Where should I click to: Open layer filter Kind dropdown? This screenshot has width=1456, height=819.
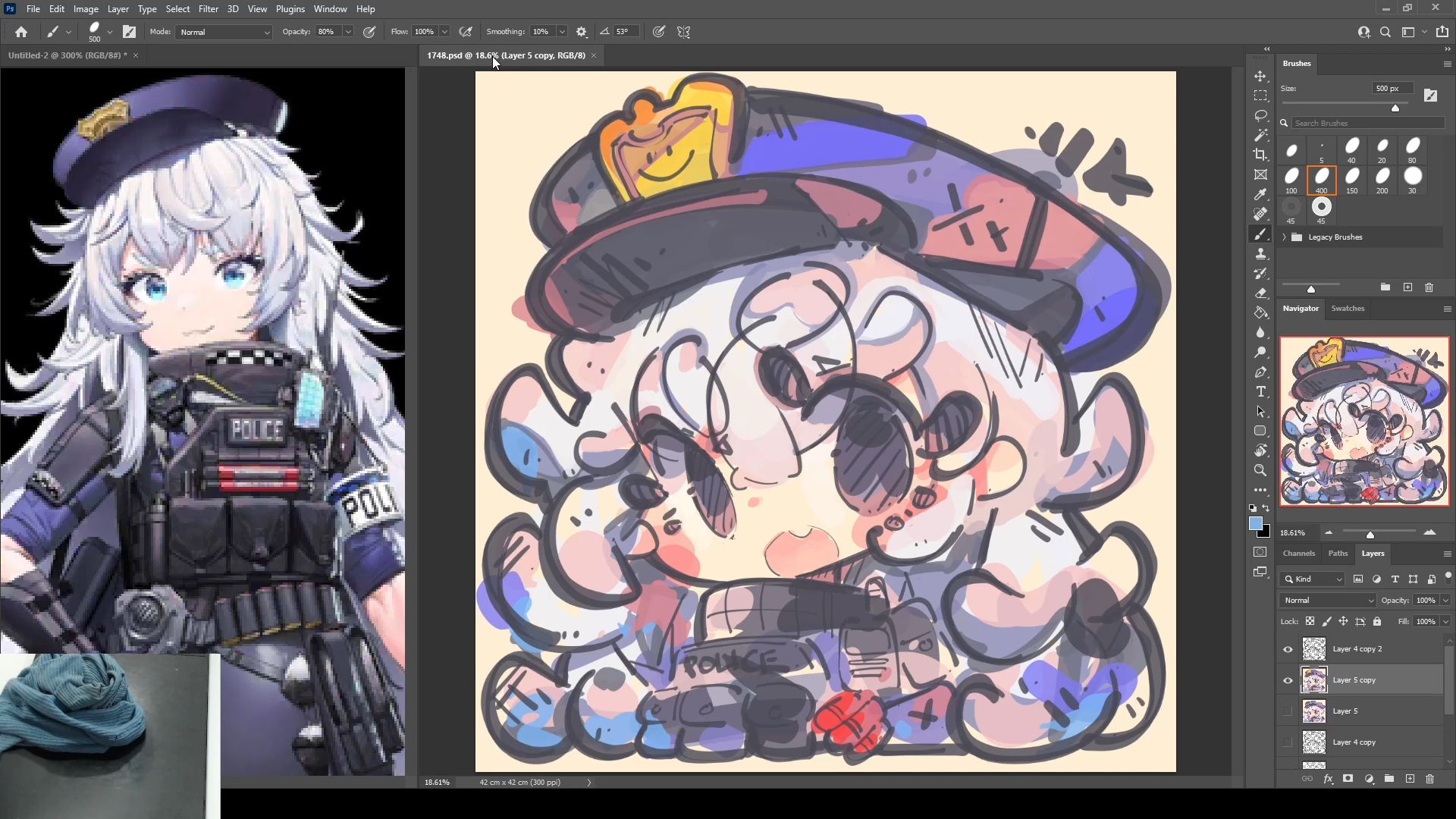[1313, 579]
